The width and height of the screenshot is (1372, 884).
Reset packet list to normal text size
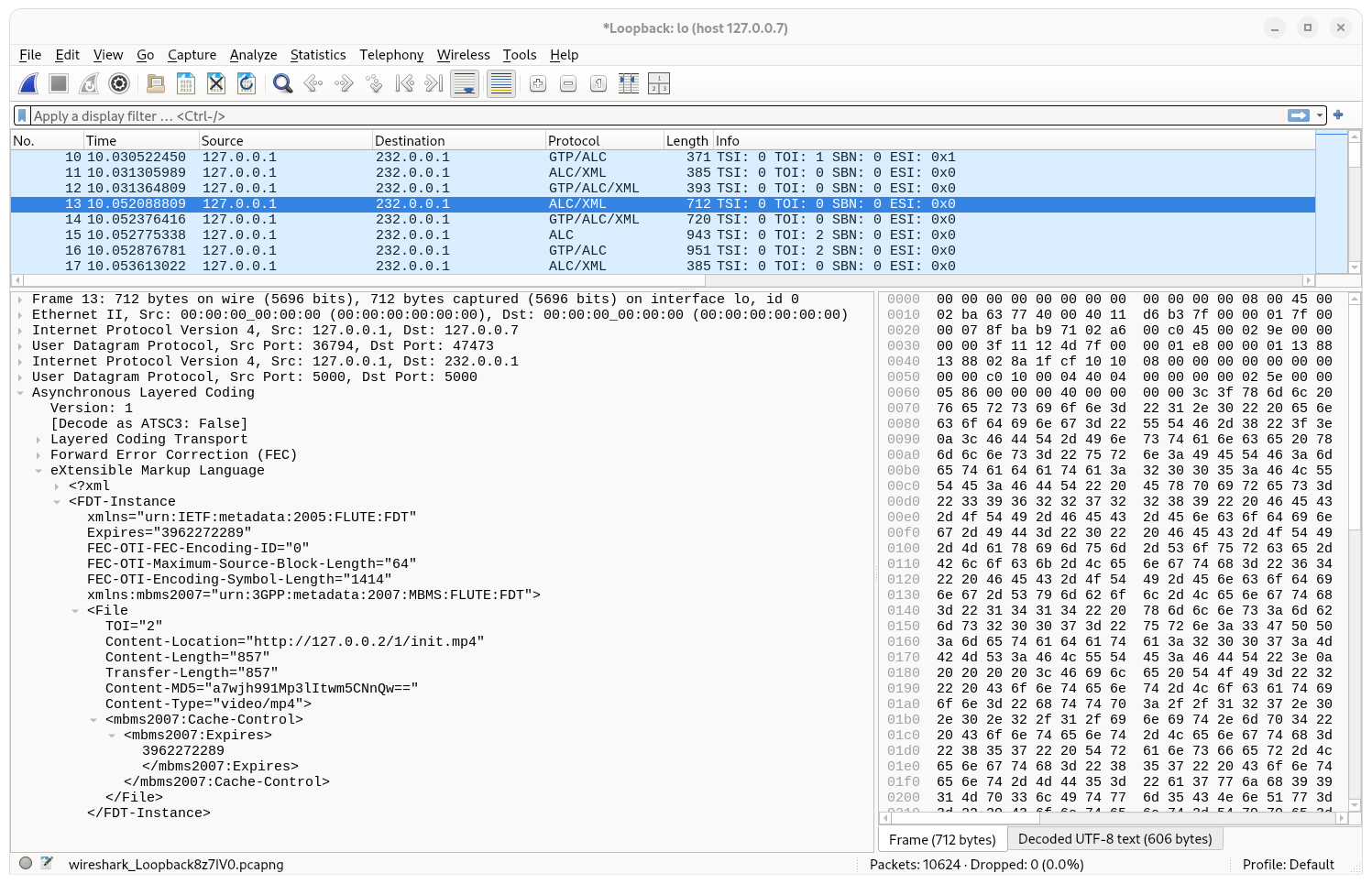(x=597, y=82)
